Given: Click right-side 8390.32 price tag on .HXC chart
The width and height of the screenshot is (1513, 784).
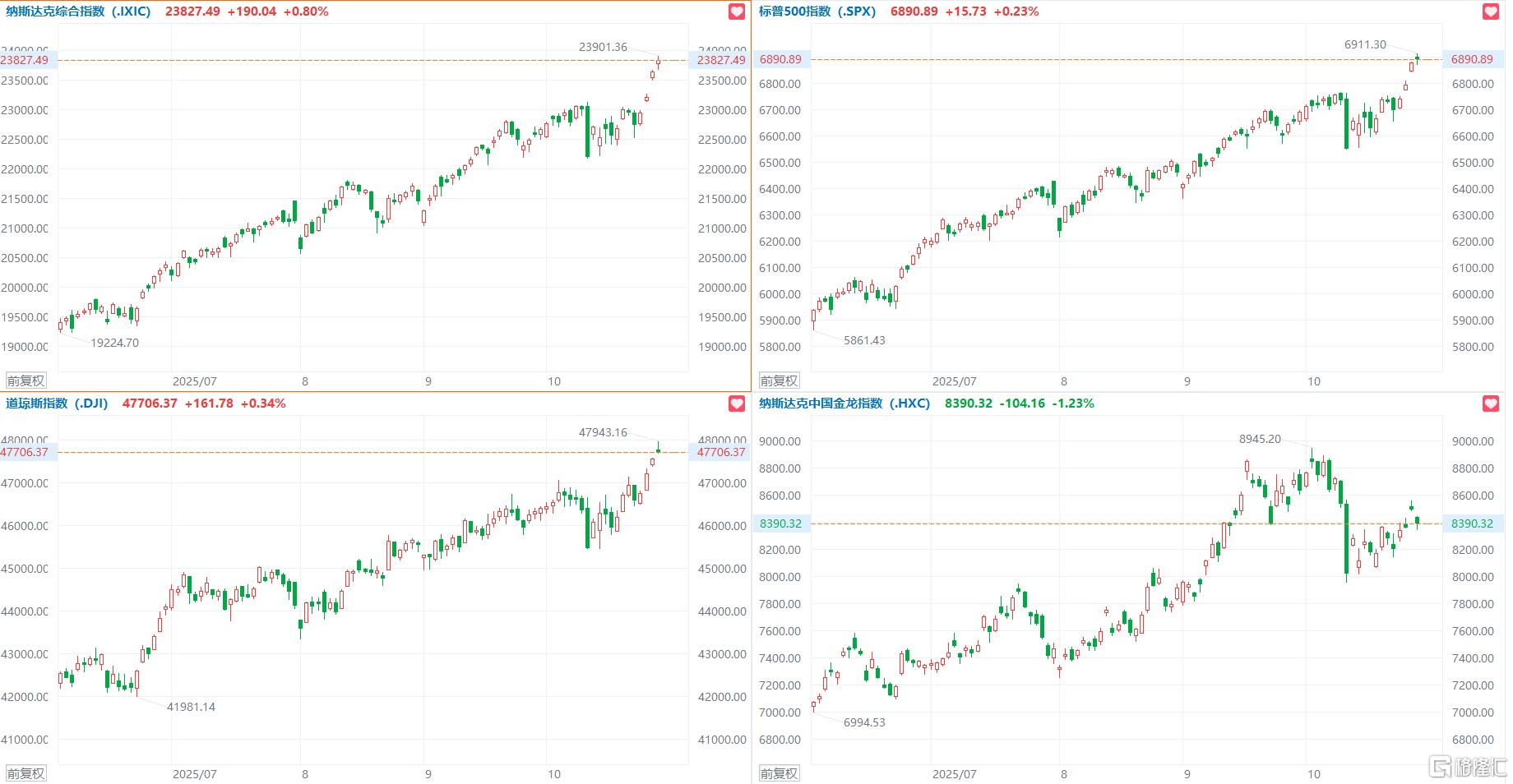Looking at the screenshot, I should coord(1471,523).
